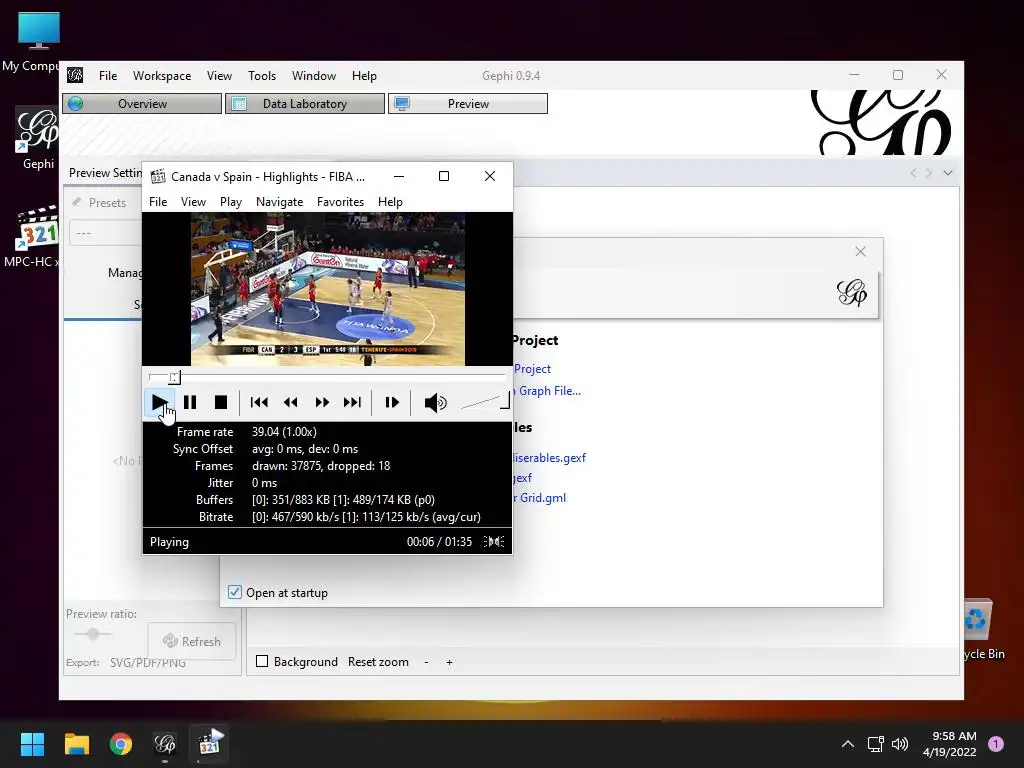This screenshot has height=768, width=1024.
Task: Open the Grid.gml sample file link
Action: click(540, 498)
